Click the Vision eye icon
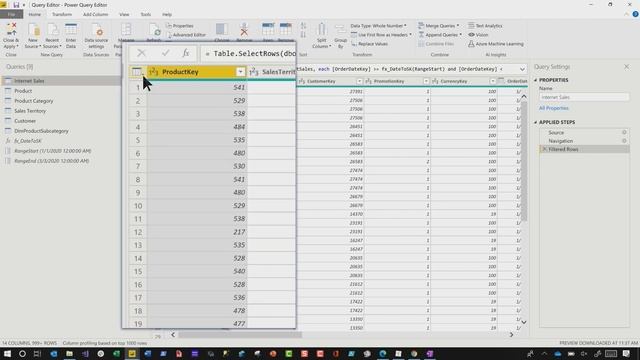640x360 pixels. point(471,35)
